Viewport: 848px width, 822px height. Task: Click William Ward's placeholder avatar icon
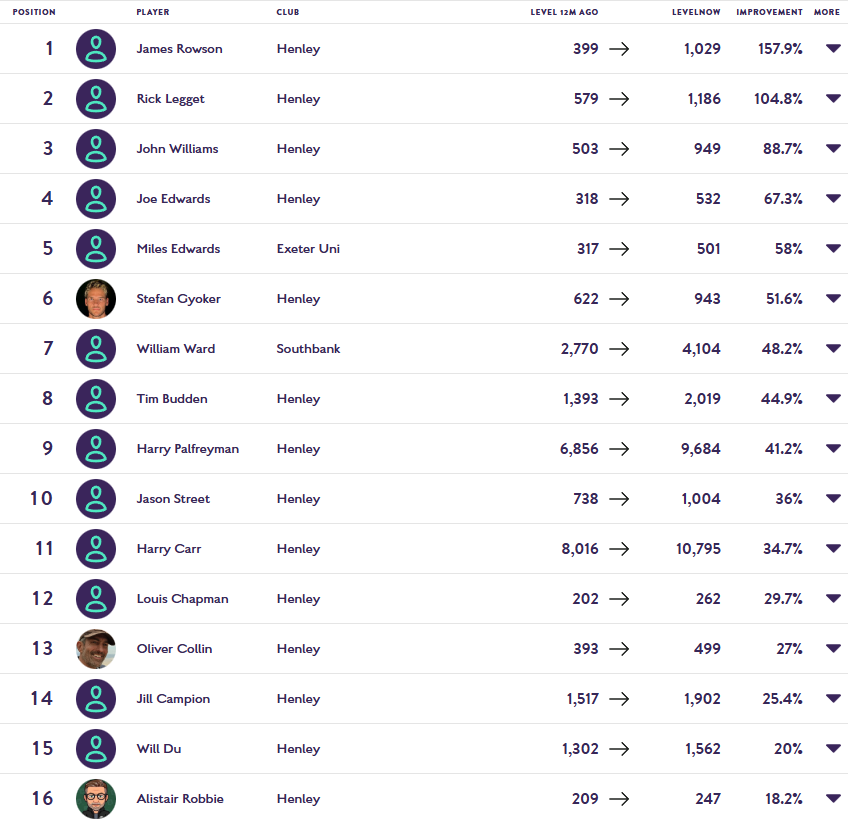[x=96, y=349]
